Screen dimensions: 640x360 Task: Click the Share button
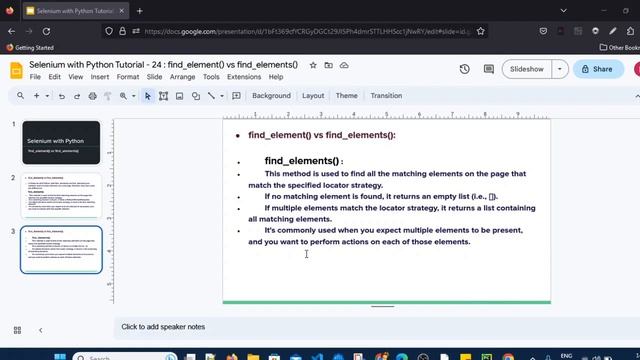598,69
